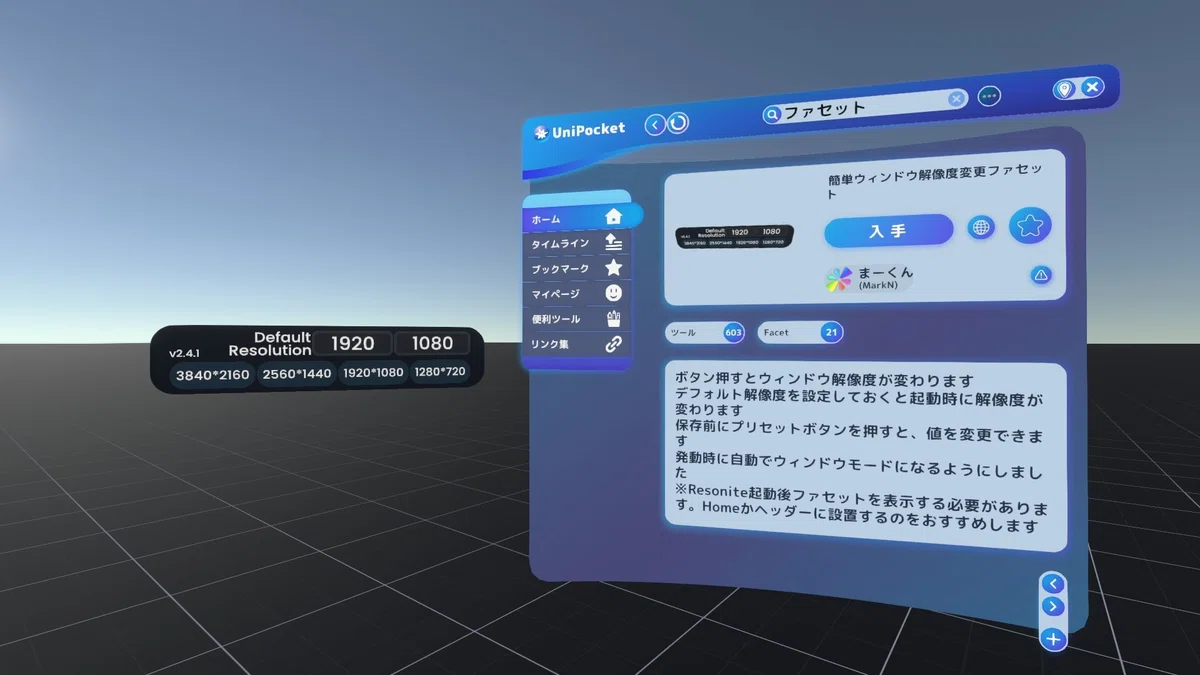Open the ブックマーク menu item
Image resolution: width=1200 pixels, height=675 pixels.
click(577, 268)
